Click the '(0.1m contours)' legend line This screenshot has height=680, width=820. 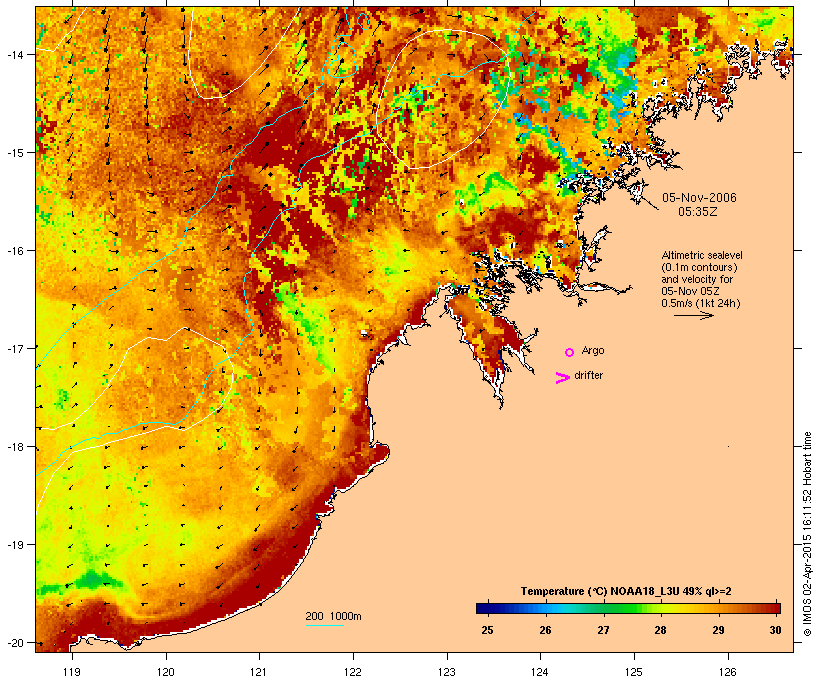click(700, 267)
